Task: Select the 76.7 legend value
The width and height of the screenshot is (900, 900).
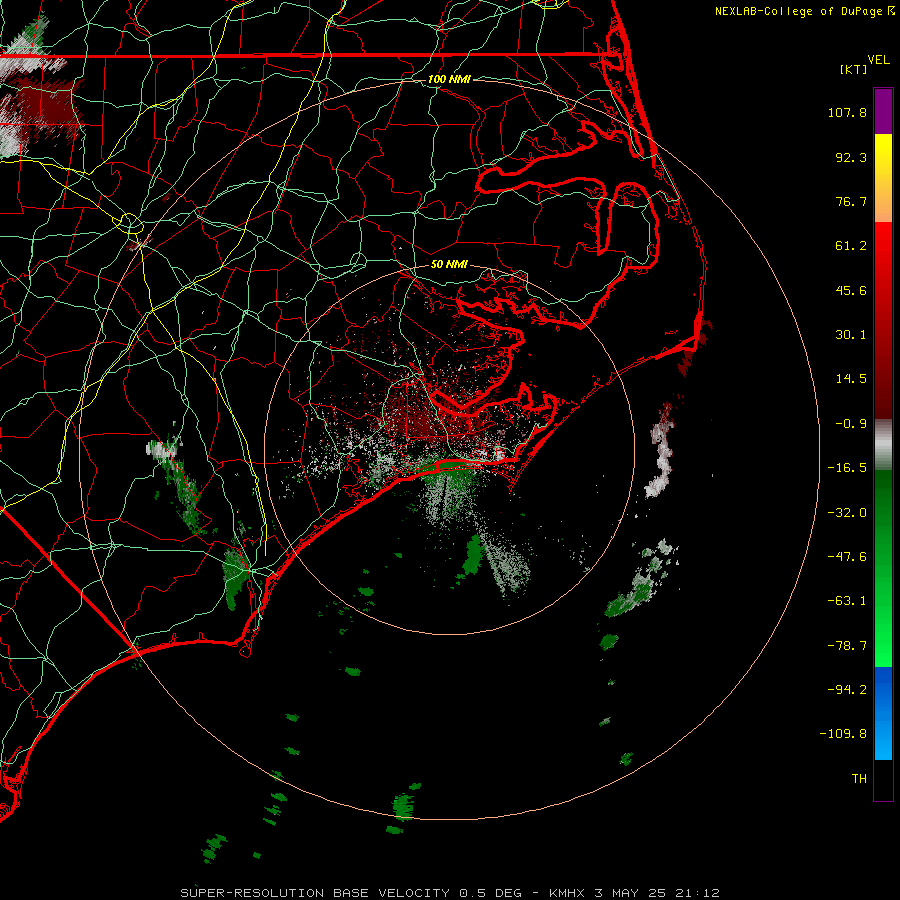Action: coord(851,201)
